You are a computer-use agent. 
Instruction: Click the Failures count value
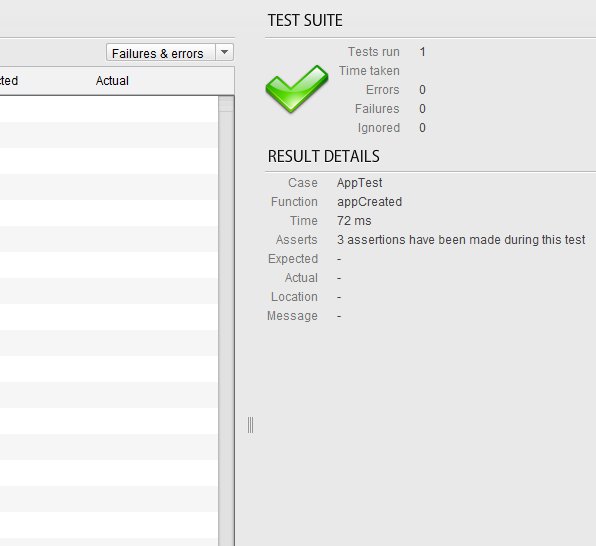[x=422, y=109]
